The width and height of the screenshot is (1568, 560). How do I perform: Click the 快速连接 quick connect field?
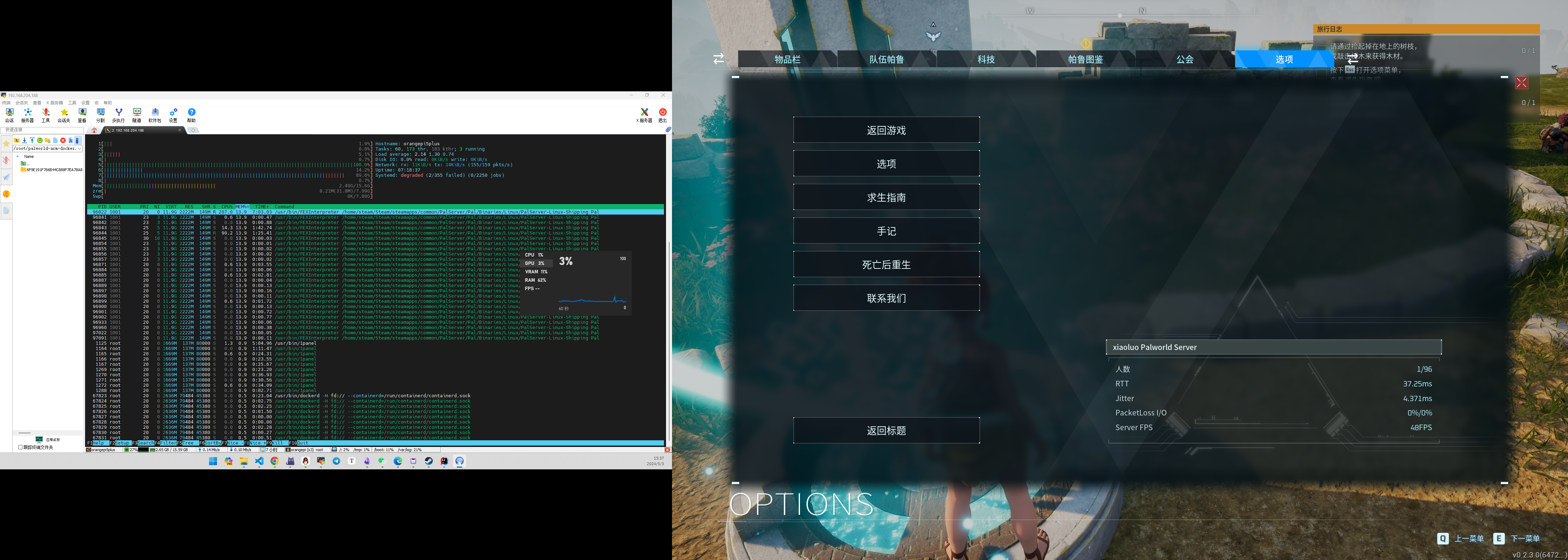42,131
